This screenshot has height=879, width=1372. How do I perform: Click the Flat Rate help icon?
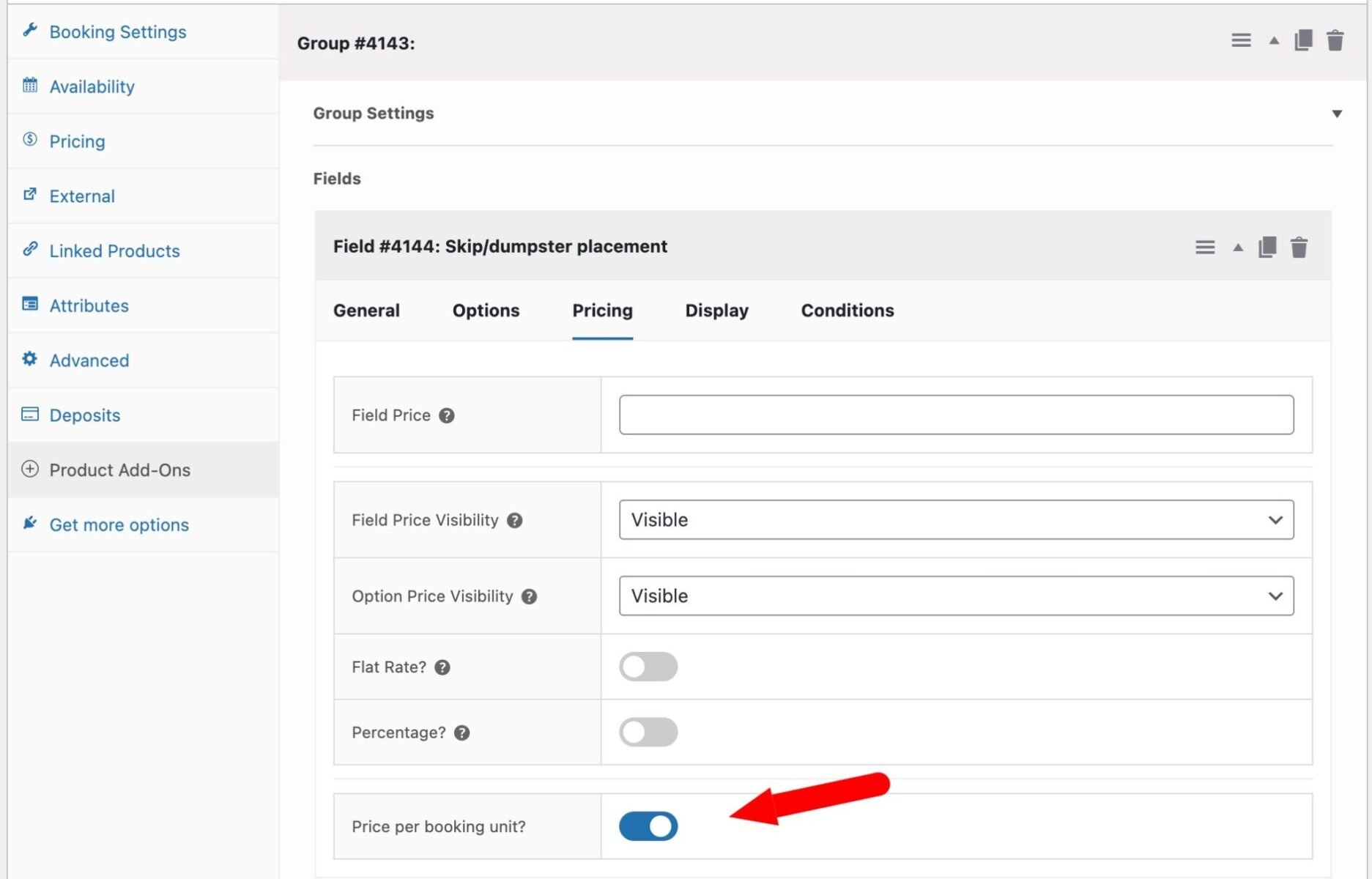point(442,667)
